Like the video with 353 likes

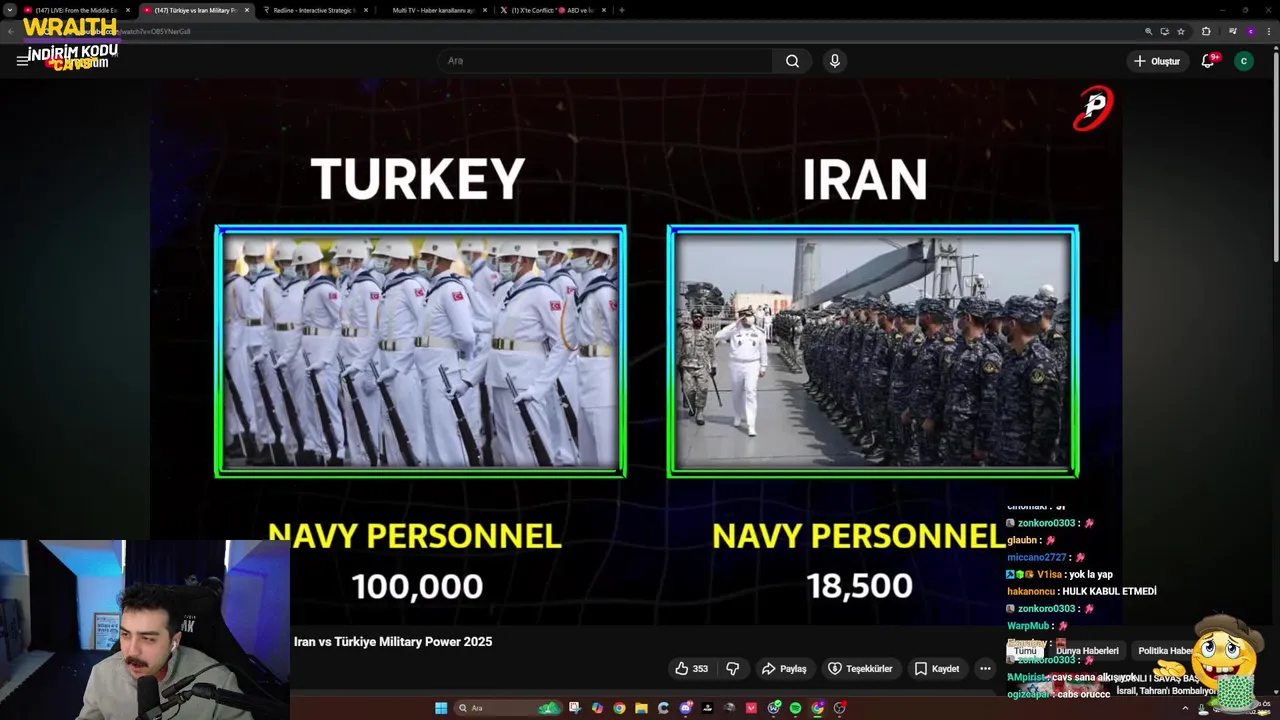[x=691, y=669]
